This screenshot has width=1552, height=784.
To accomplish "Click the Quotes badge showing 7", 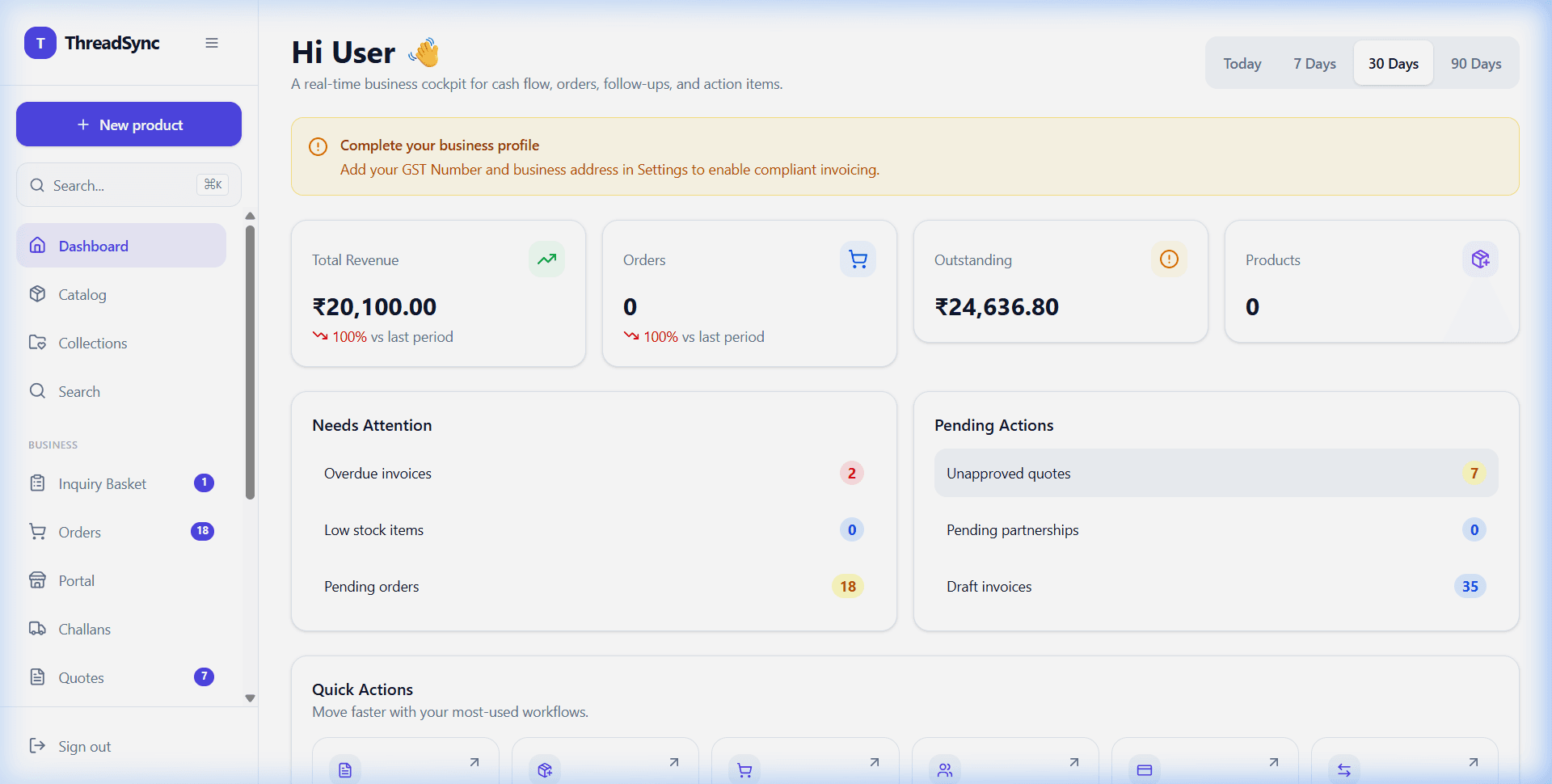I will point(204,677).
